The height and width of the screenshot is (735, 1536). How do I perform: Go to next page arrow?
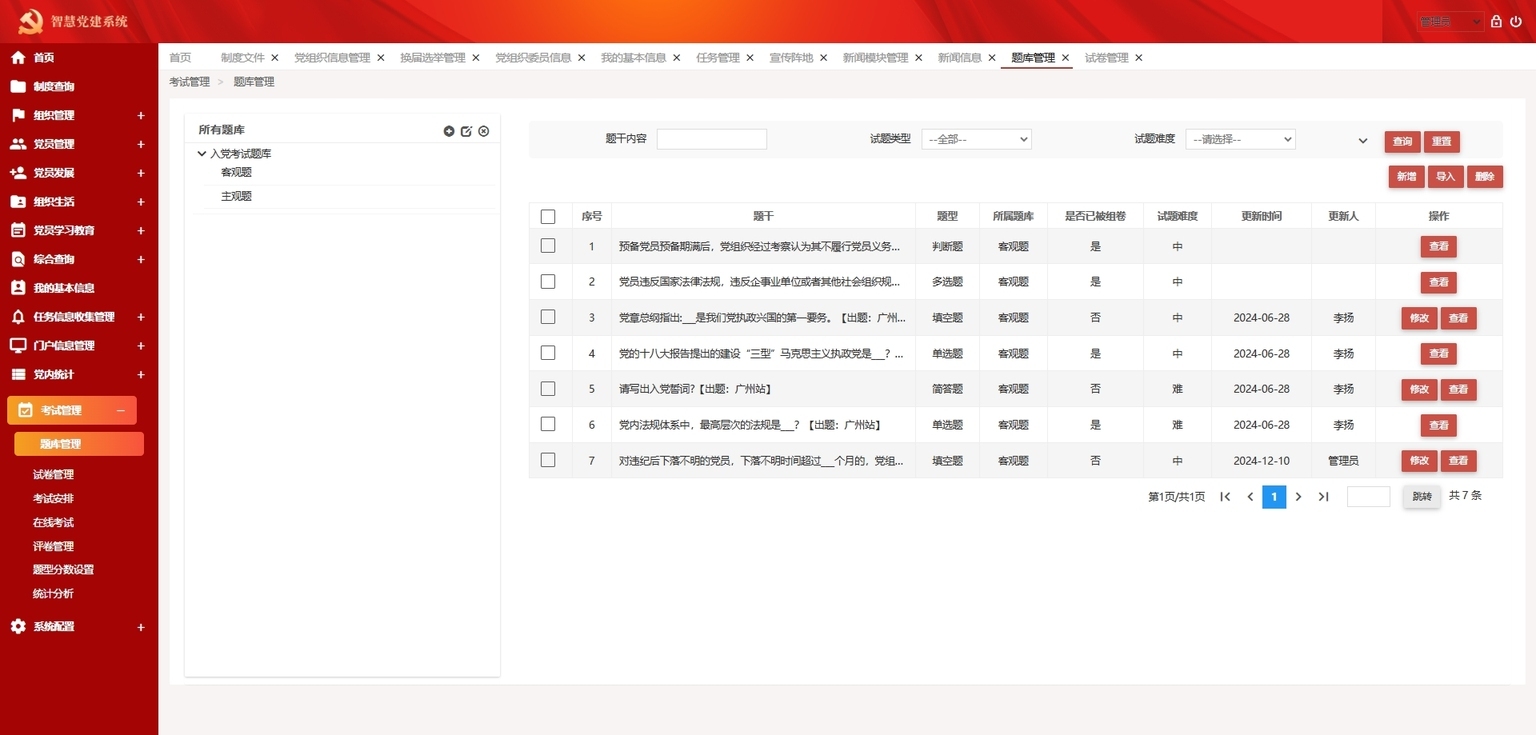[1298, 497]
